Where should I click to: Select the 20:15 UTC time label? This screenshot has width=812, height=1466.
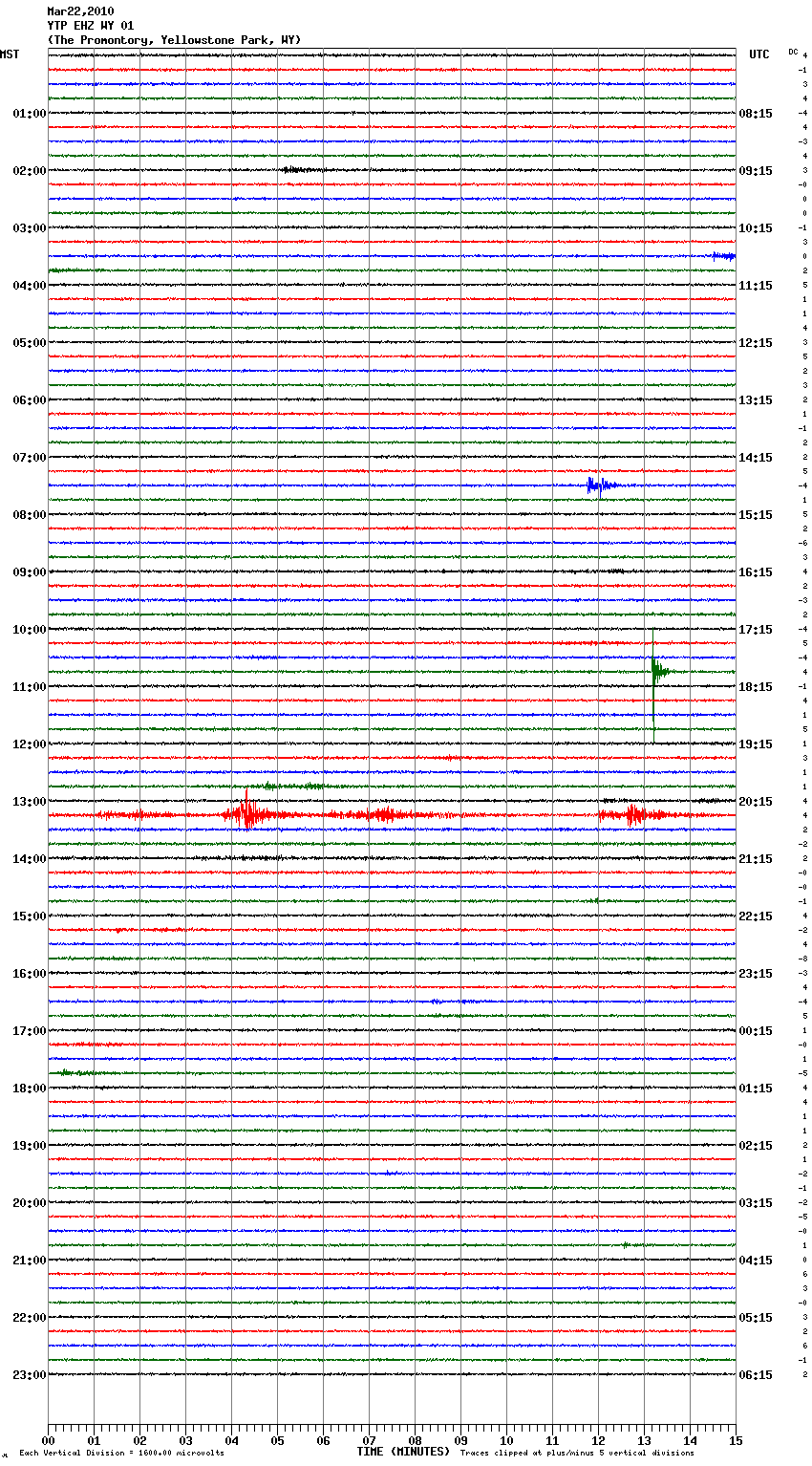(x=756, y=802)
